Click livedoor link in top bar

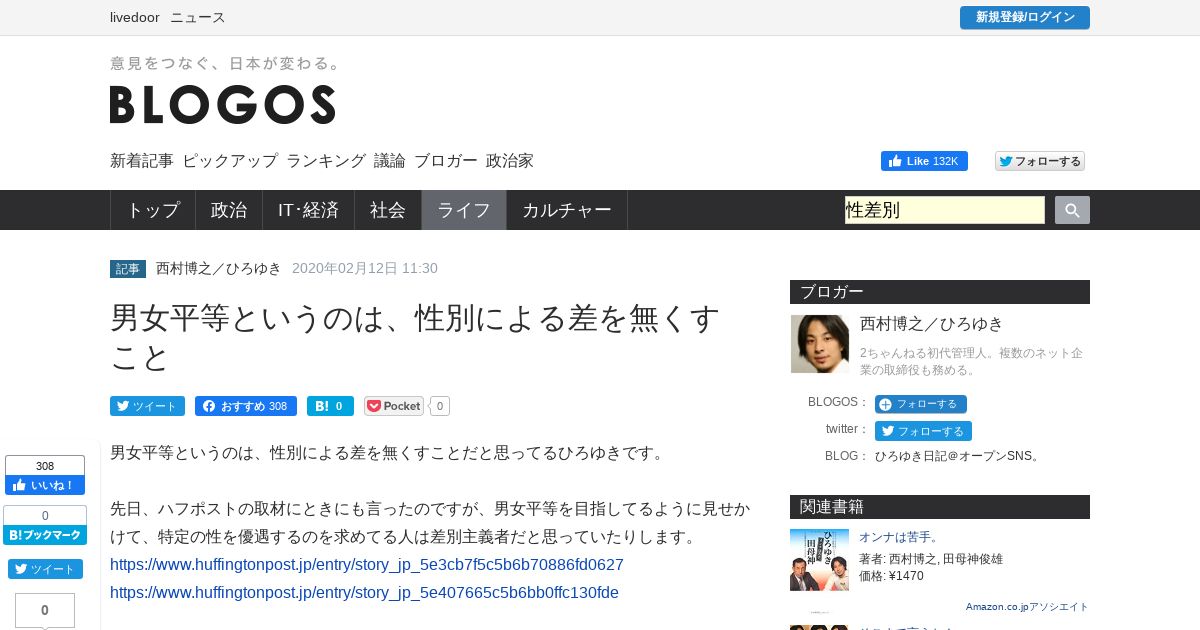pos(135,17)
